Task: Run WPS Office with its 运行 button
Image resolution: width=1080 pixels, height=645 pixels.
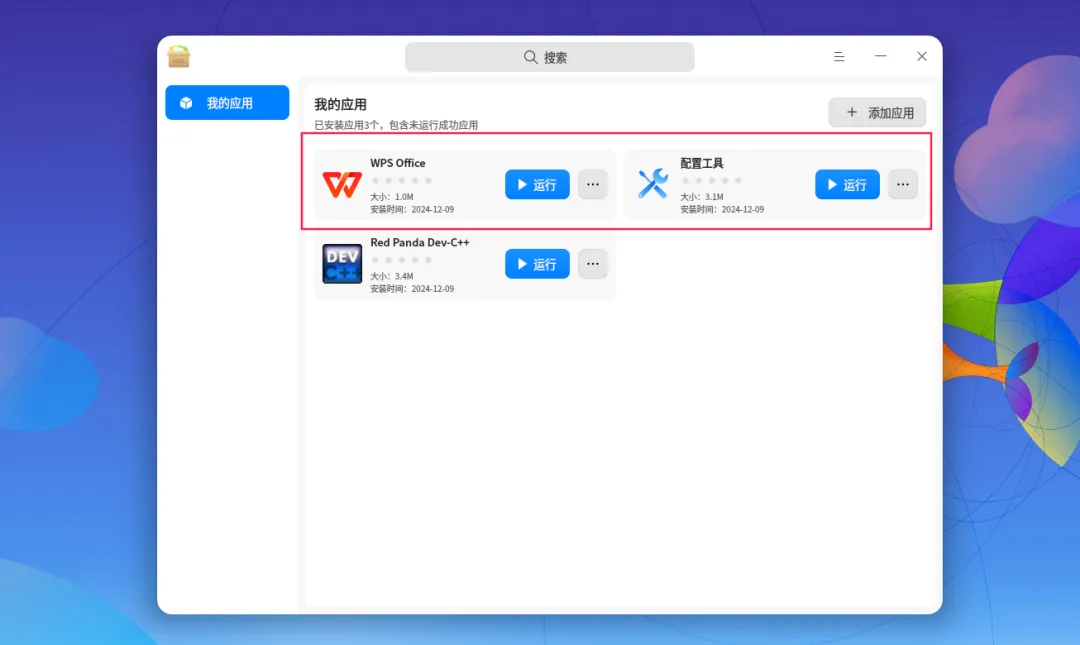Action: [x=537, y=185]
